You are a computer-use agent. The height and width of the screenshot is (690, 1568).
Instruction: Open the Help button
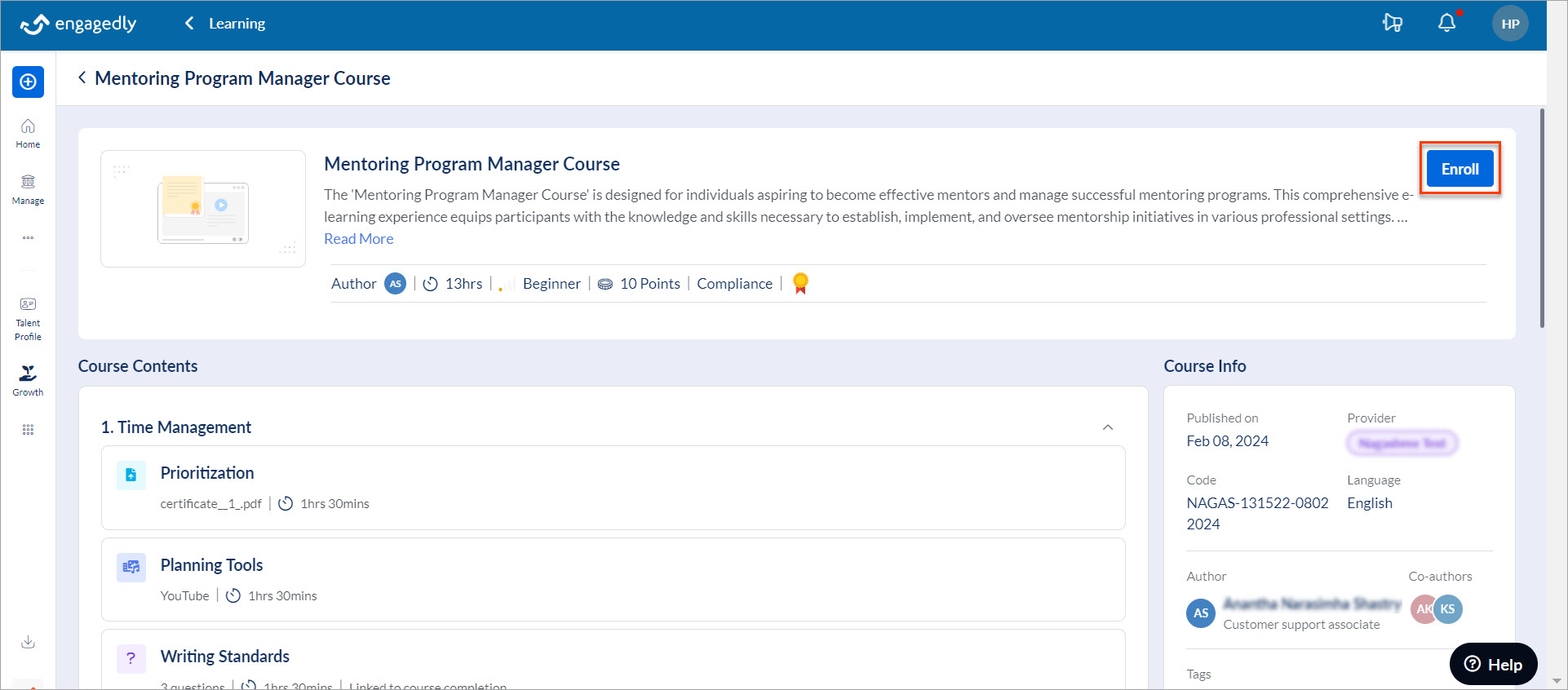(x=1493, y=664)
